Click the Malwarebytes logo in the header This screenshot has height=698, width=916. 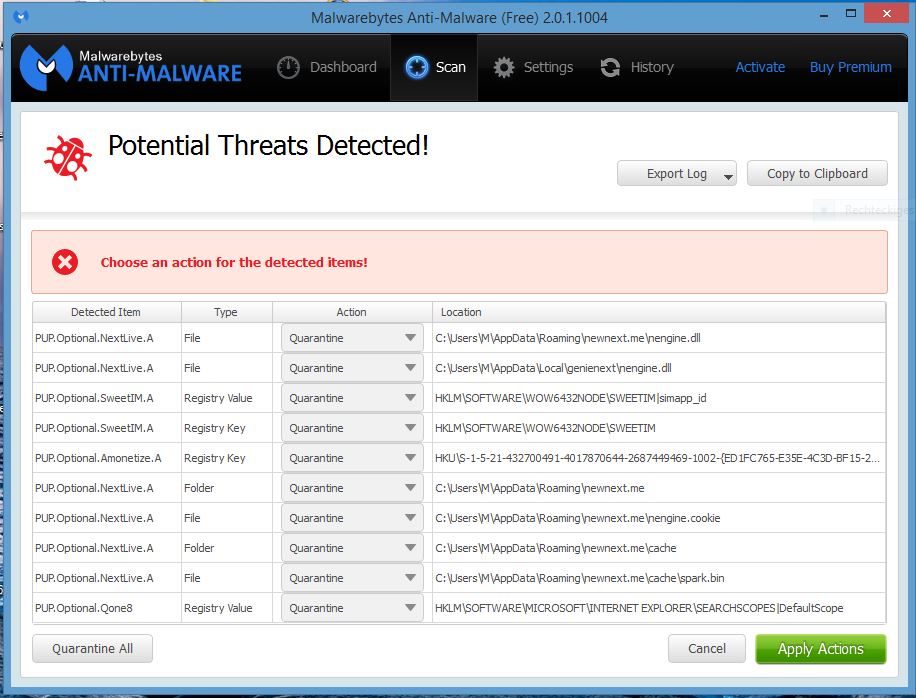coord(131,67)
